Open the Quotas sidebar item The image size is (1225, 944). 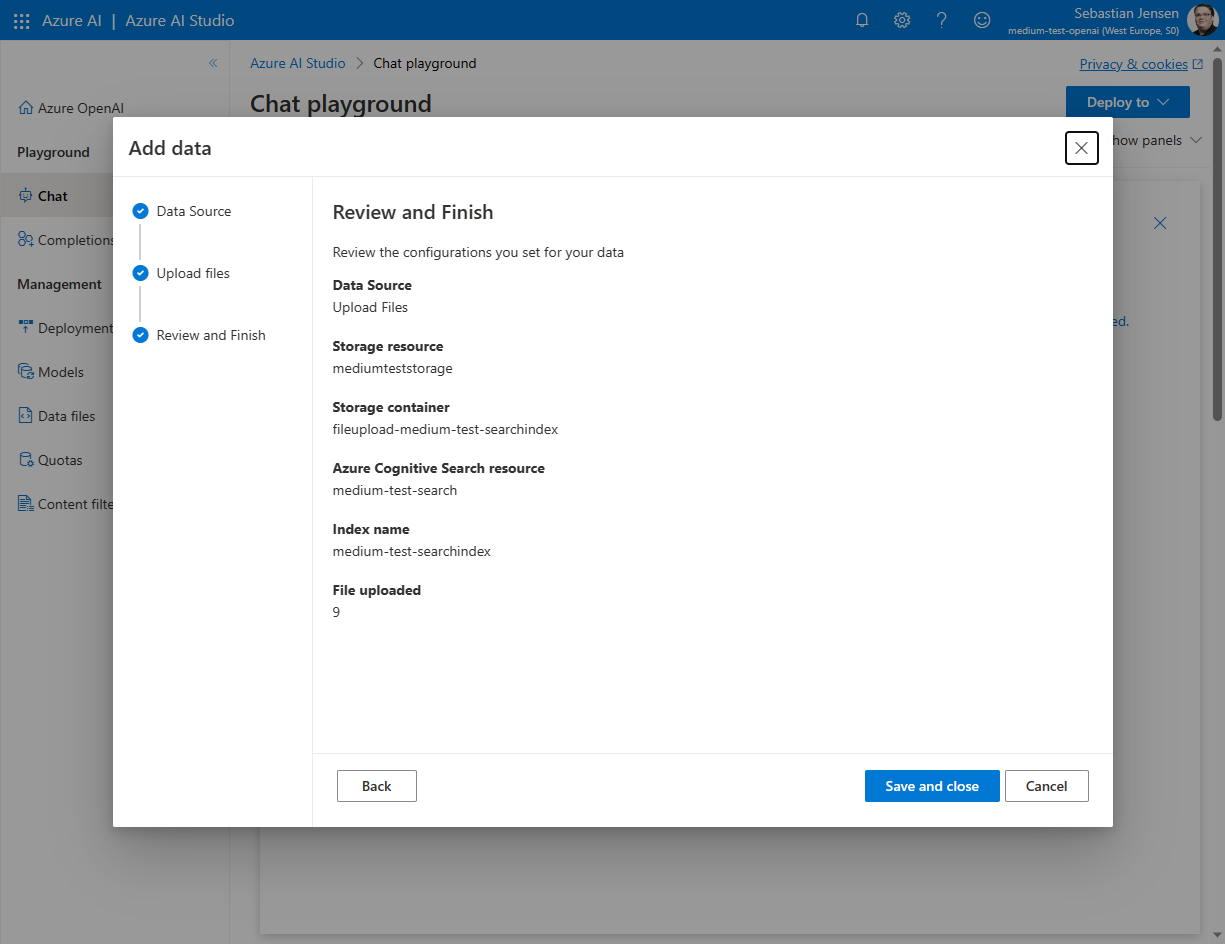(60, 460)
